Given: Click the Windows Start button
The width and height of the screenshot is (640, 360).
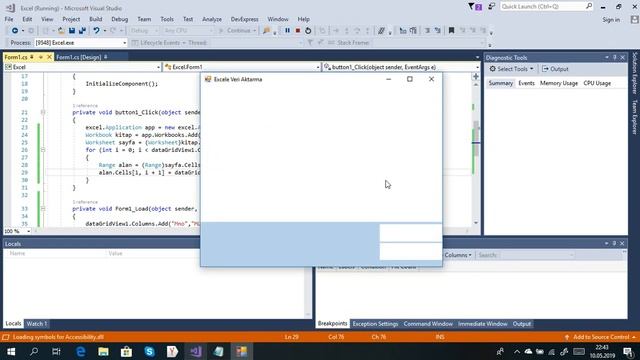Looking at the screenshot, I should pyautogui.click(x=11, y=351).
